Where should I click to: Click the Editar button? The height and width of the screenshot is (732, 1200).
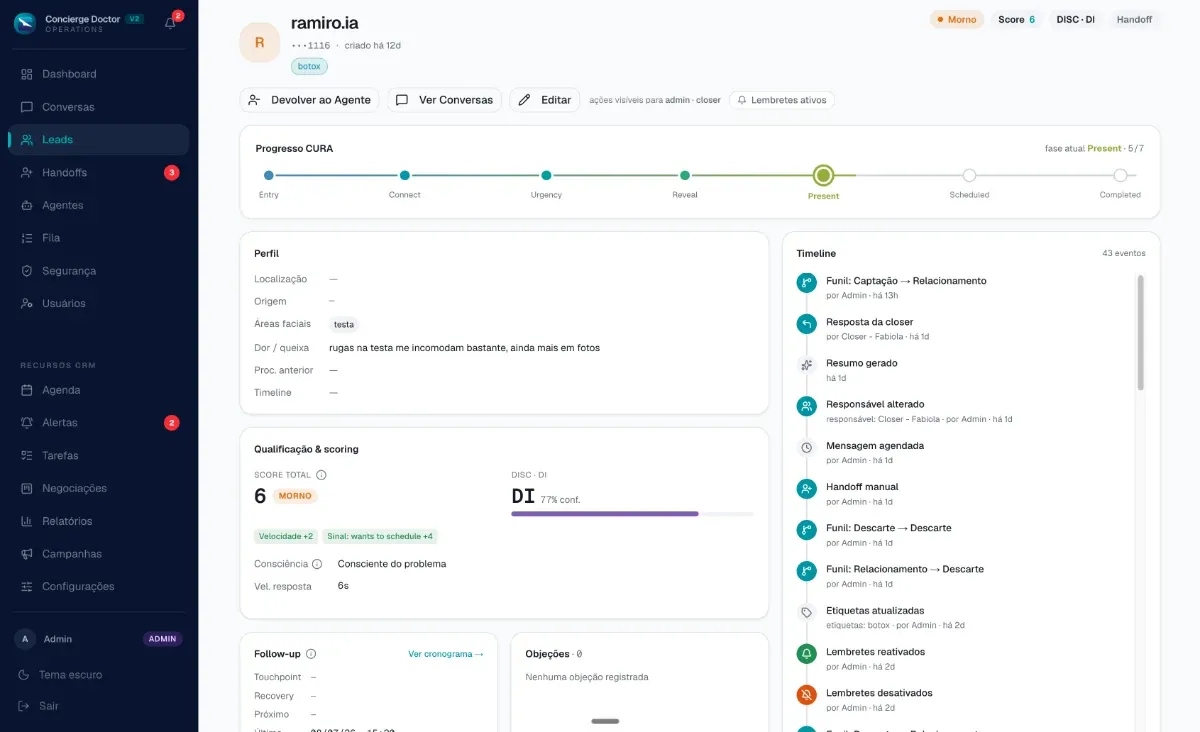coord(545,100)
